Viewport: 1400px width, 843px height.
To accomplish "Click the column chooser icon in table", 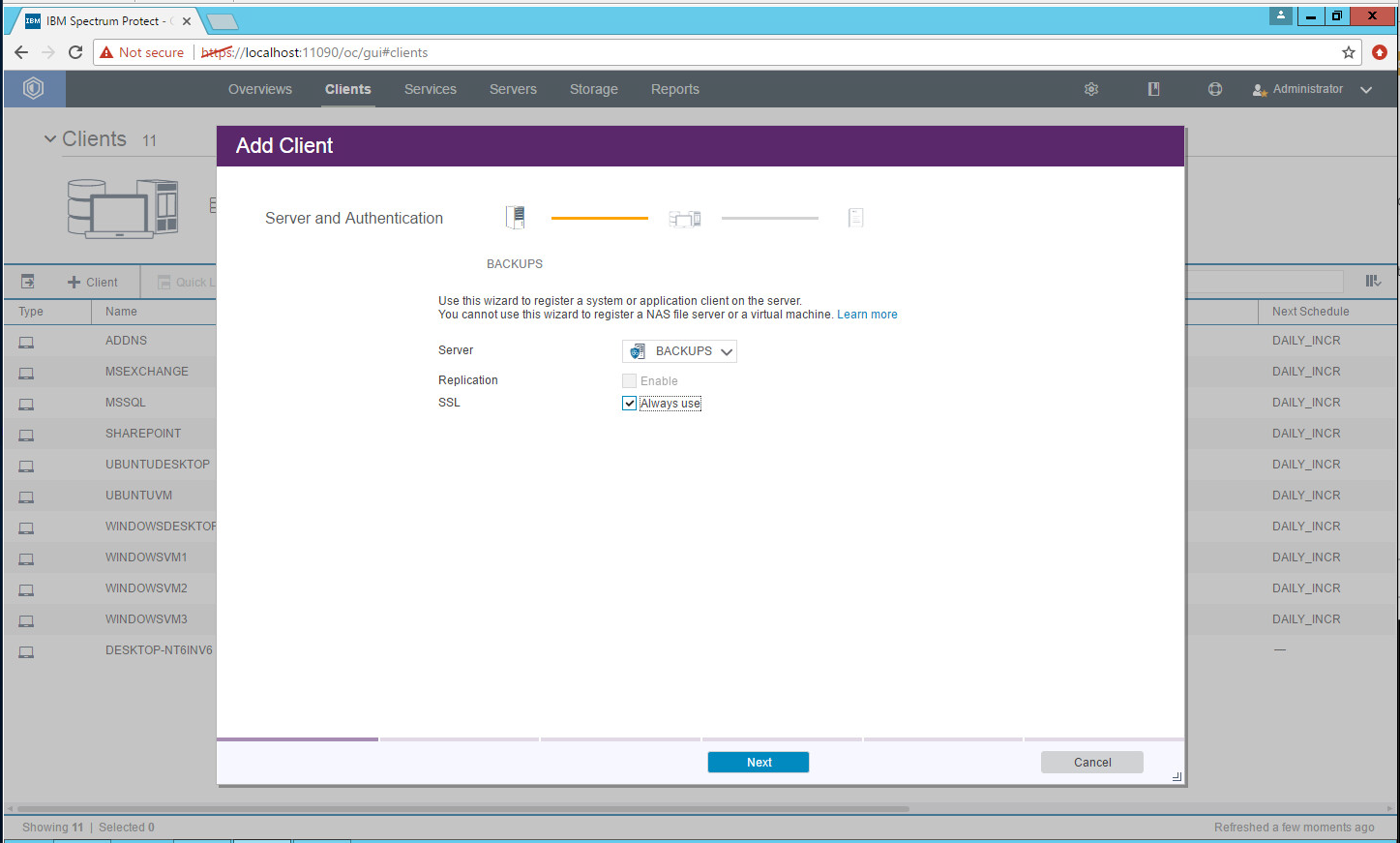I will [1373, 281].
